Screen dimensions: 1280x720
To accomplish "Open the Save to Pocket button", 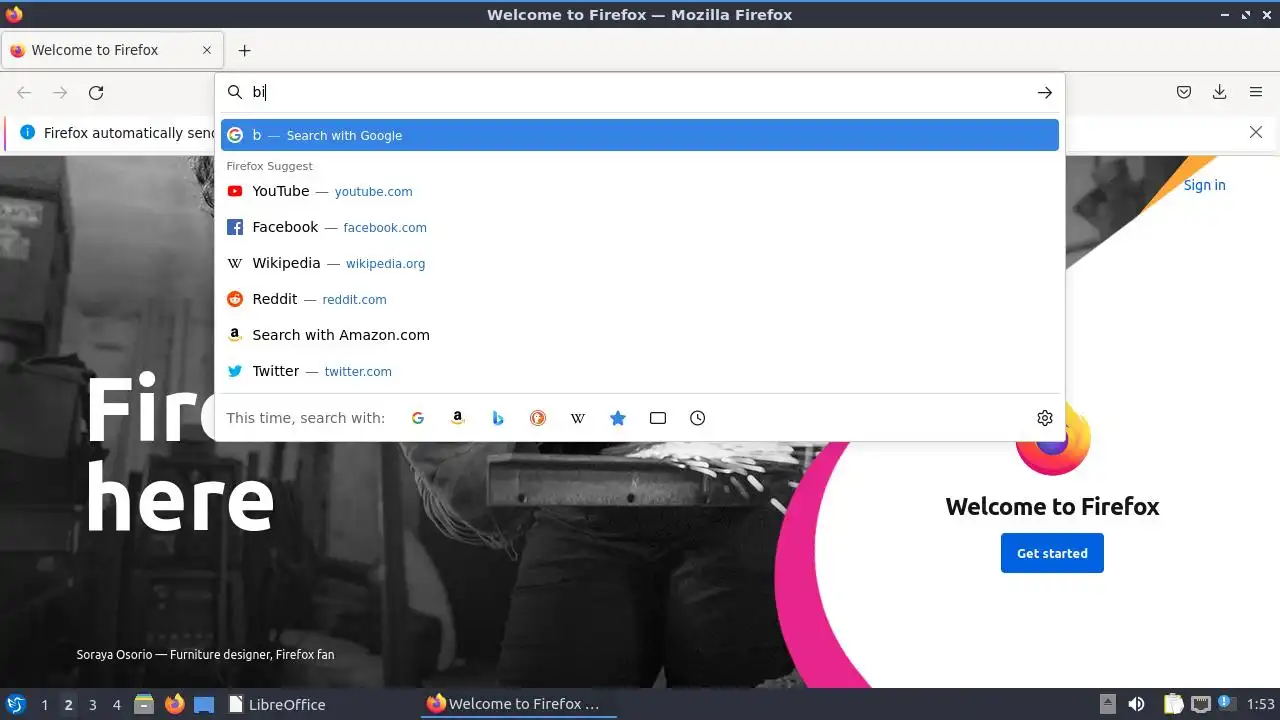I will 1184,92.
